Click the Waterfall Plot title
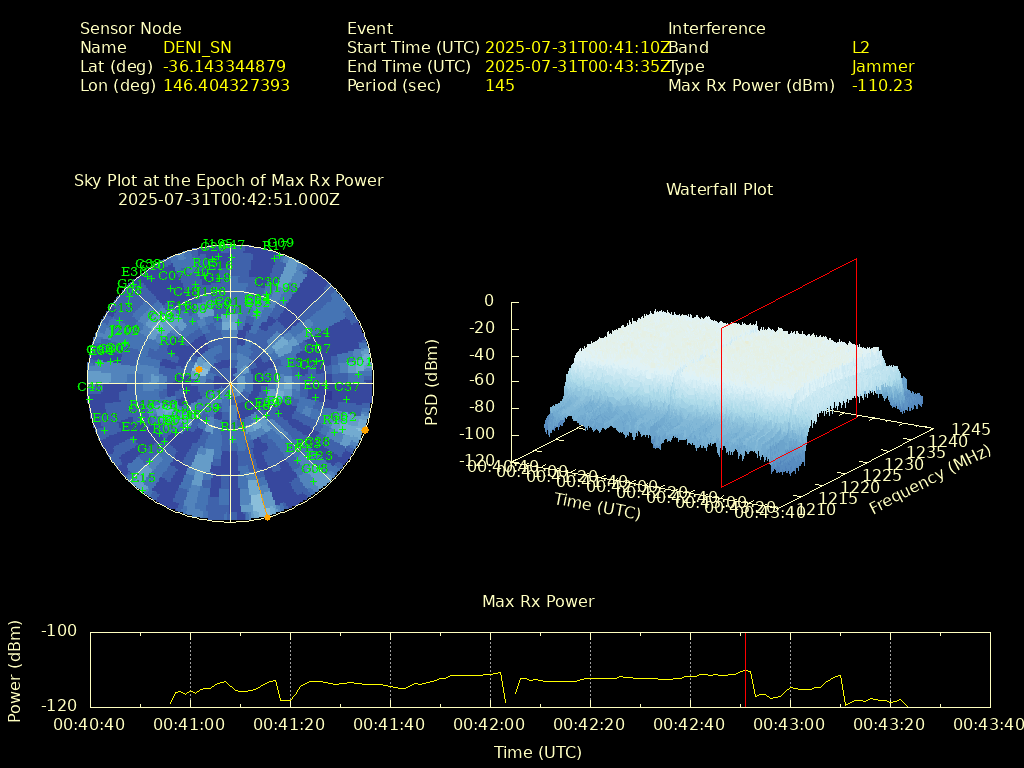Viewport: 1024px width, 768px height. (719, 189)
